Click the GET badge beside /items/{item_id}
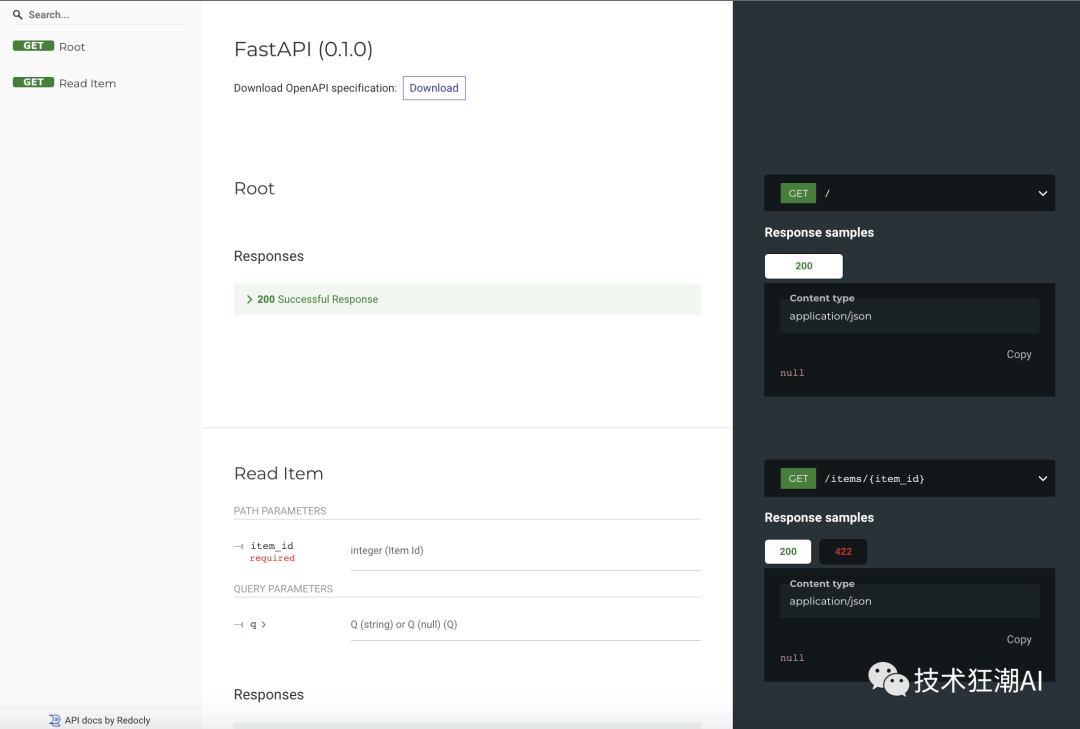The height and width of the screenshot is (729, 1080). point(798,479)
